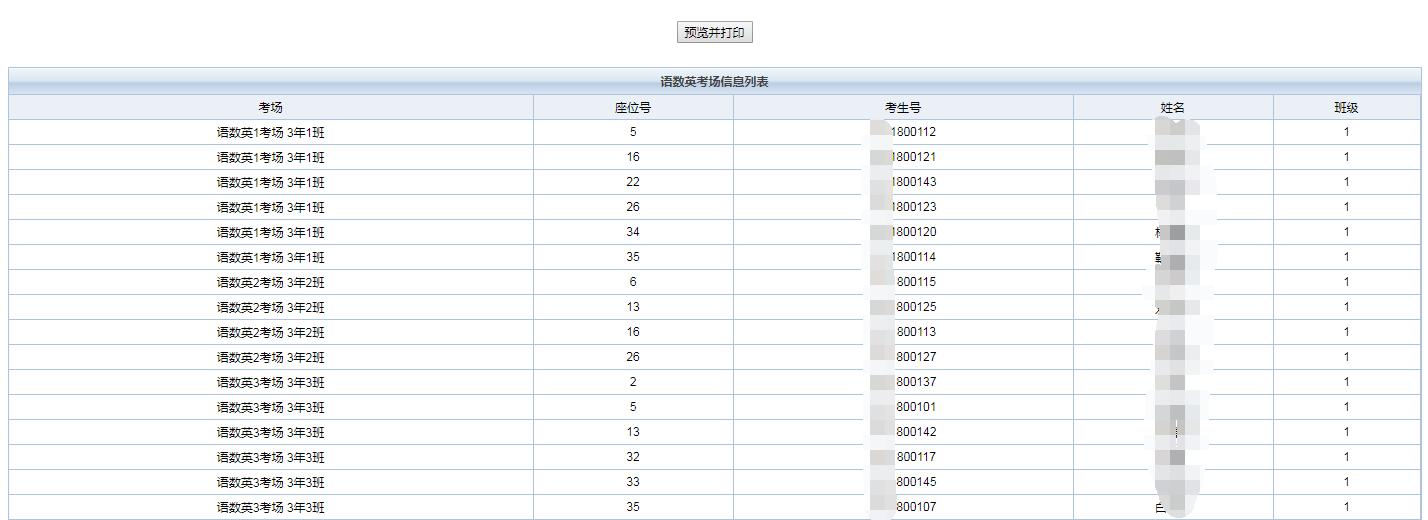Screen dimensions: 1428x520
Task: Click seat 5 in the 800112 row
Action: coord(633,132)
